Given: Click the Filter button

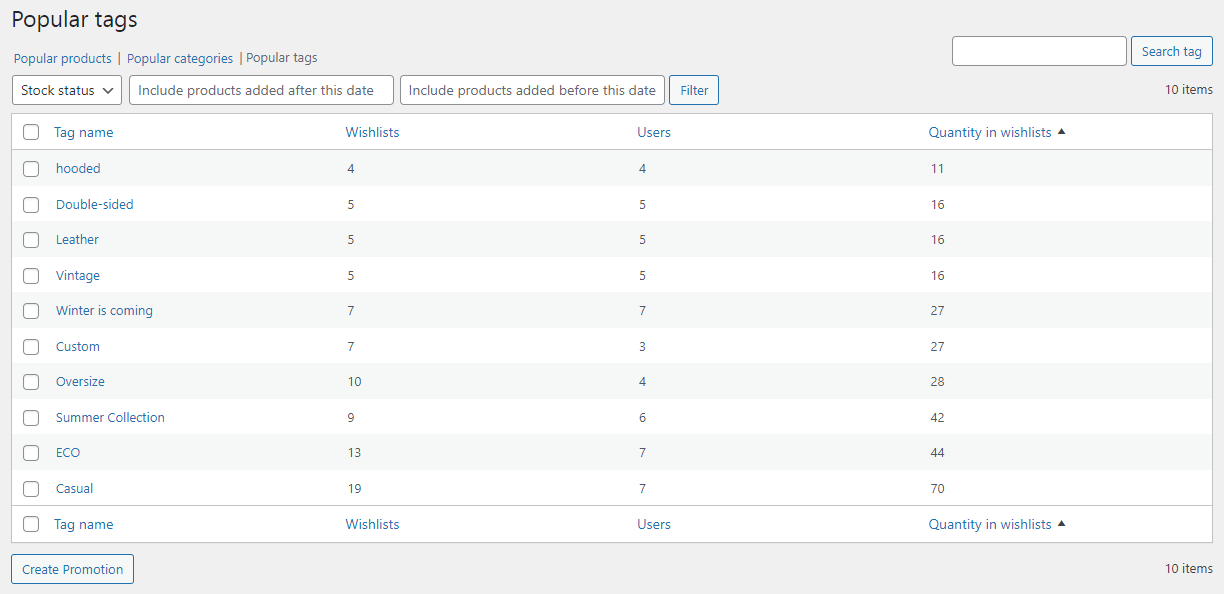Looking at the screenshot, I should tap(694, 90).
